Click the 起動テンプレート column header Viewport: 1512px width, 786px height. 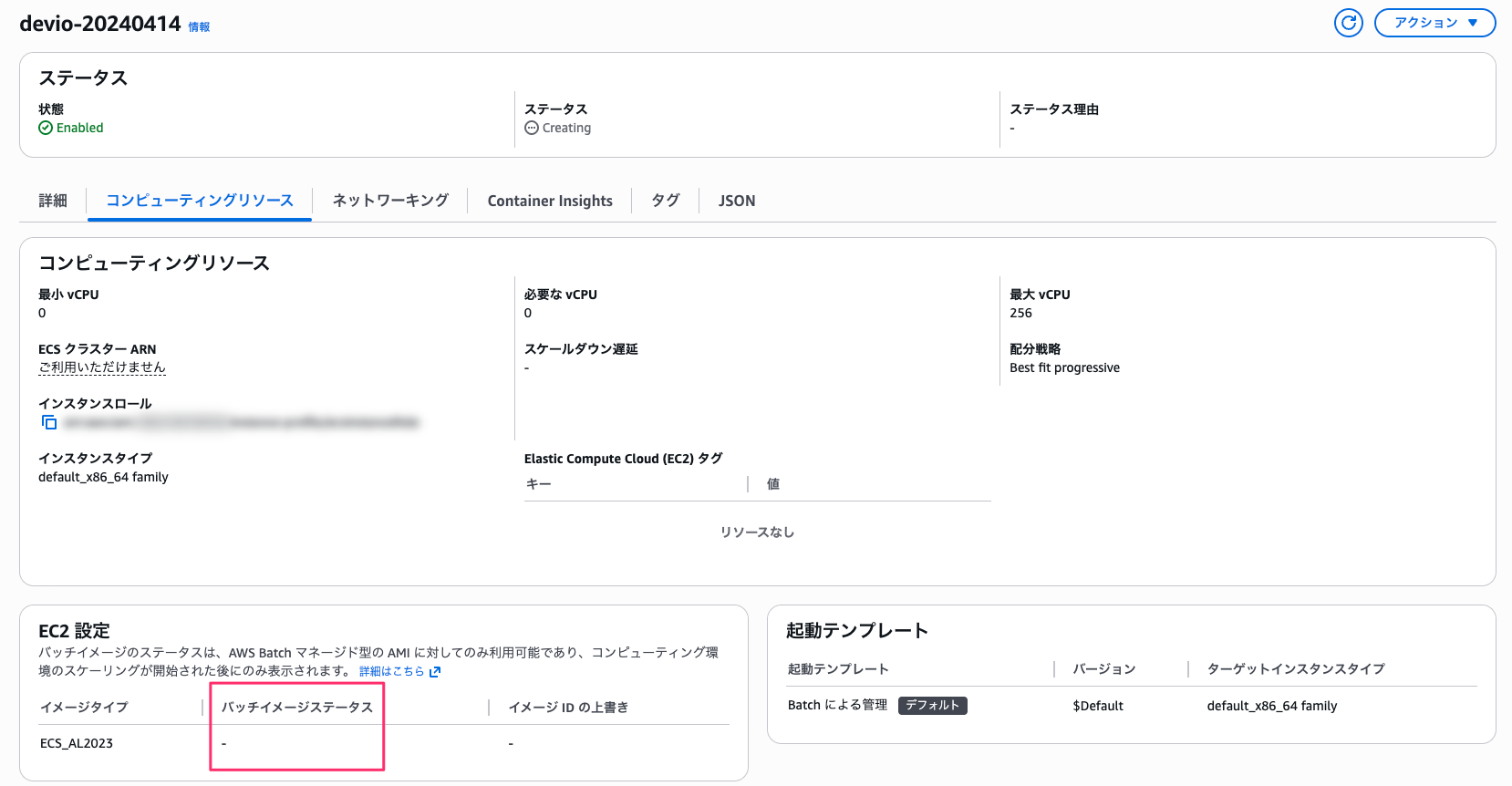[x=838, y=668]
